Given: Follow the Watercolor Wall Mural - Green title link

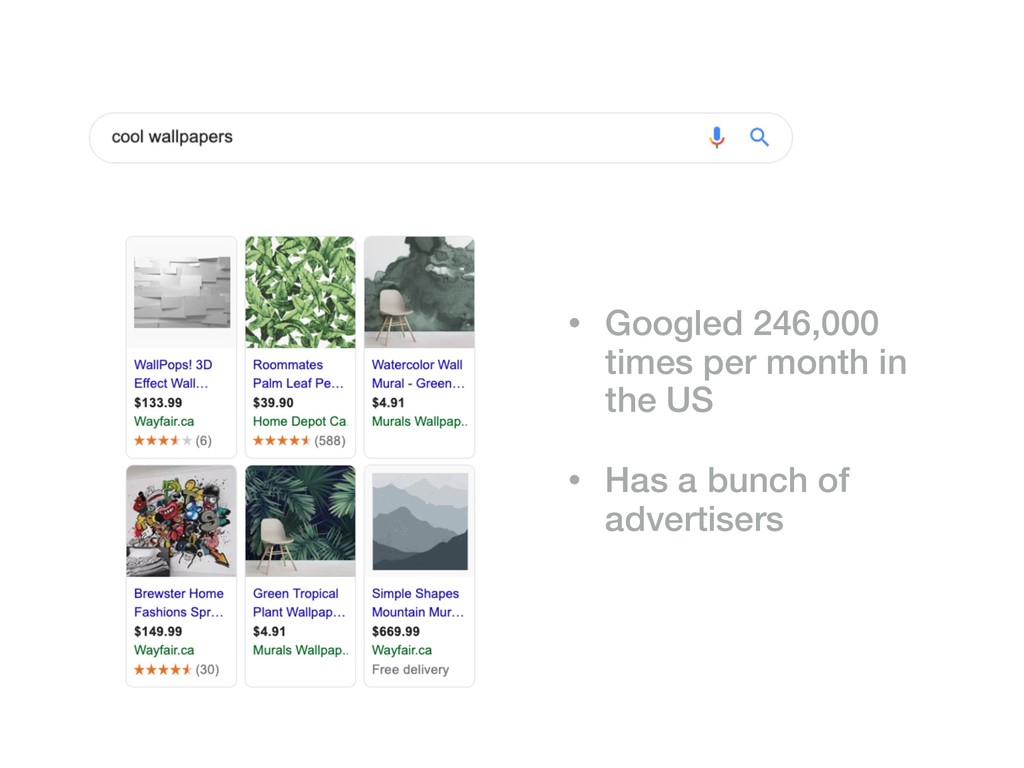Looking at the screenshot, I should pyautogui.click(x=418, y=374).
